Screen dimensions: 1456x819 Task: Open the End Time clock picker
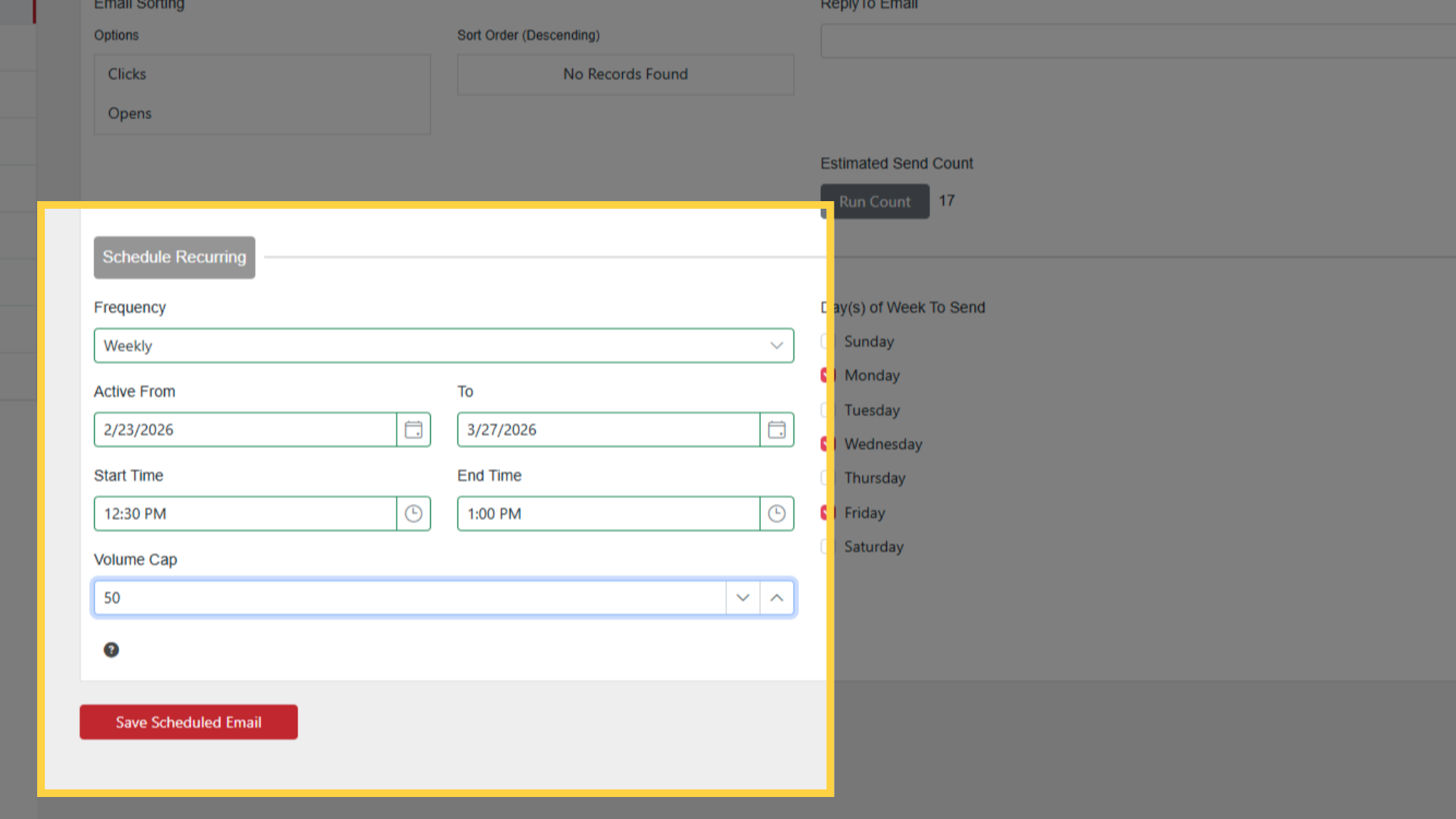pyautogui.click(x=777, y=514)
